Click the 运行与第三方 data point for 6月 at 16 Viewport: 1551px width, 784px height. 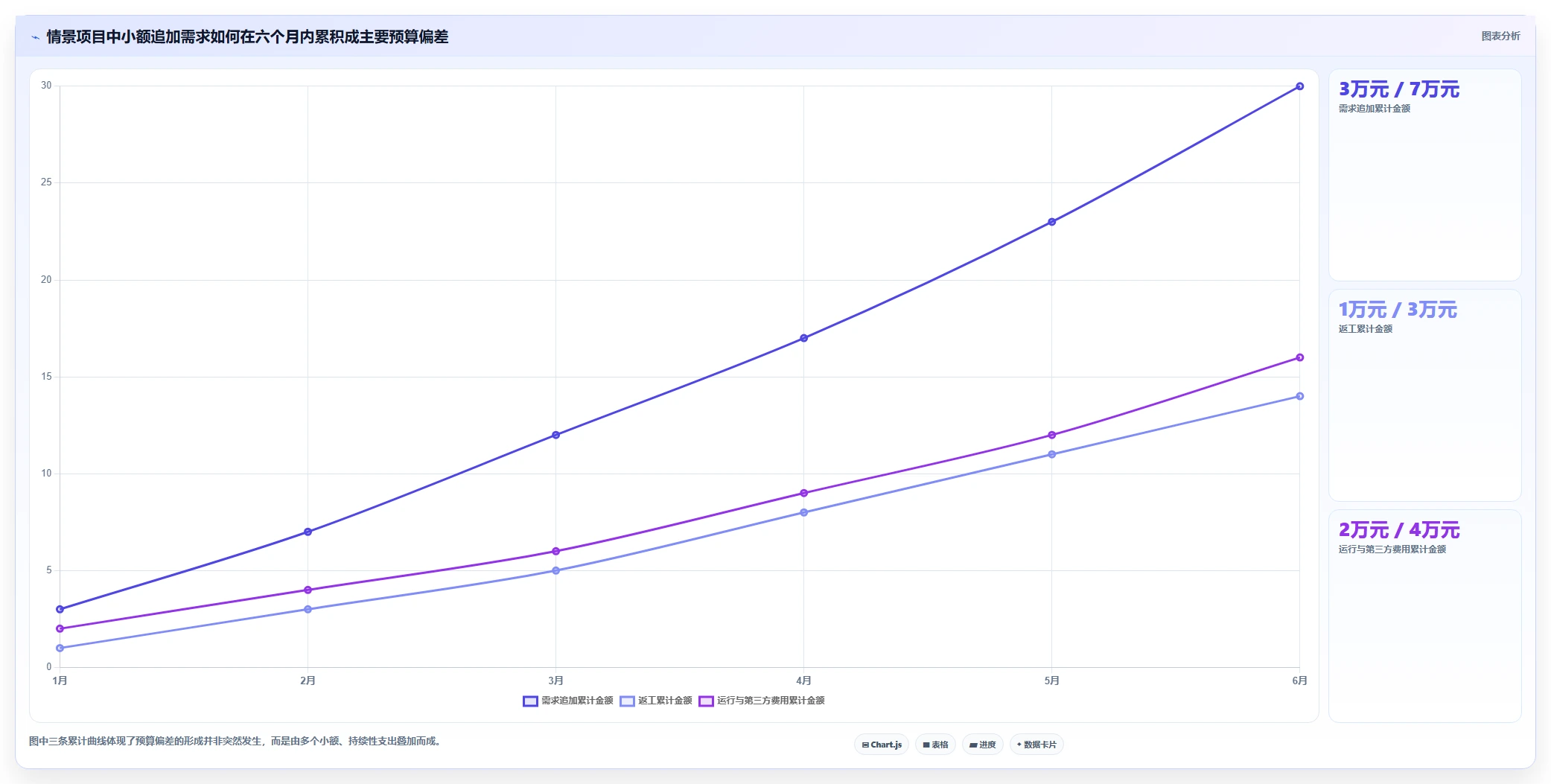click(1299, 357)
